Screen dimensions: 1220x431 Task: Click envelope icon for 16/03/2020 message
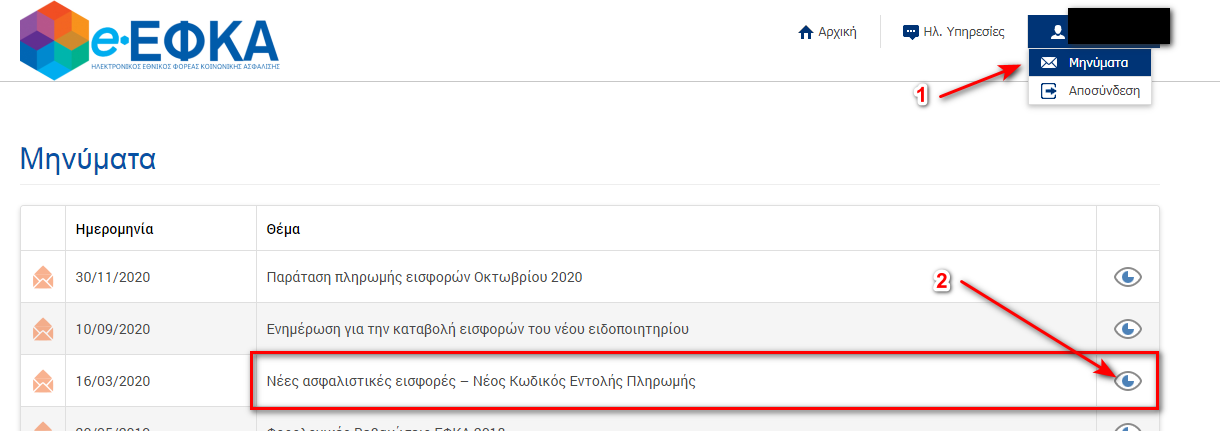coord(43,381)
